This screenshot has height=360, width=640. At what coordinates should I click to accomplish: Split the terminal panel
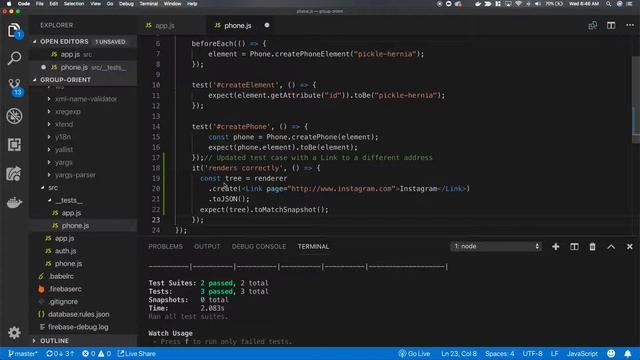point(574,247)
